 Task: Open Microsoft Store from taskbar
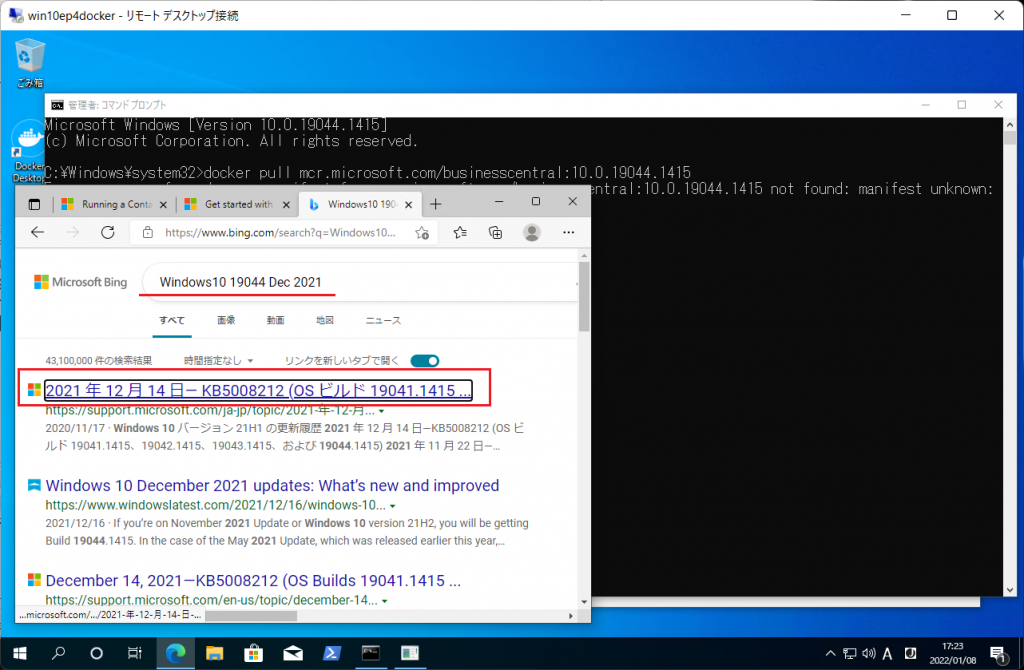253,653
